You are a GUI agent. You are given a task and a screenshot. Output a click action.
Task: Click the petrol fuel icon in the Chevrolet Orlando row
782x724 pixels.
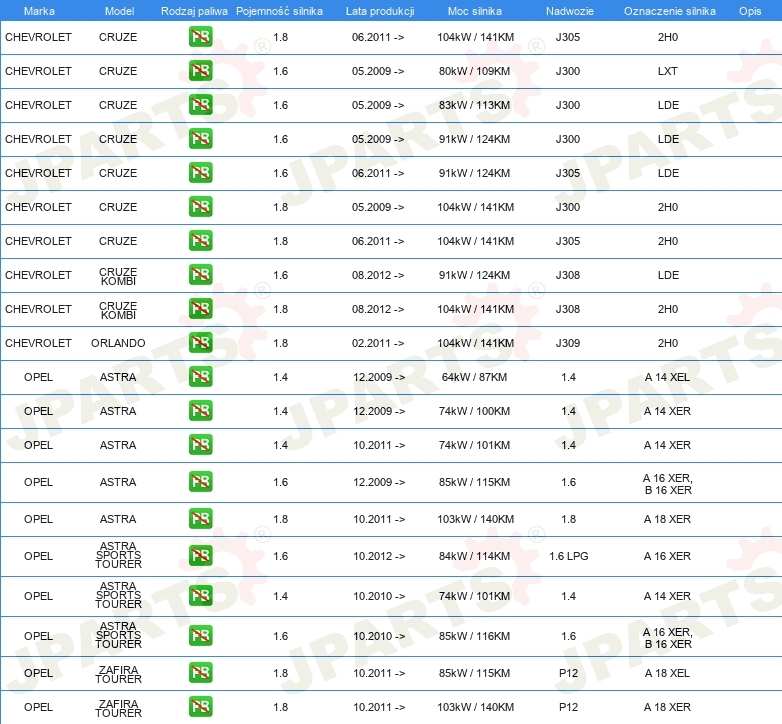coord(200,343)
